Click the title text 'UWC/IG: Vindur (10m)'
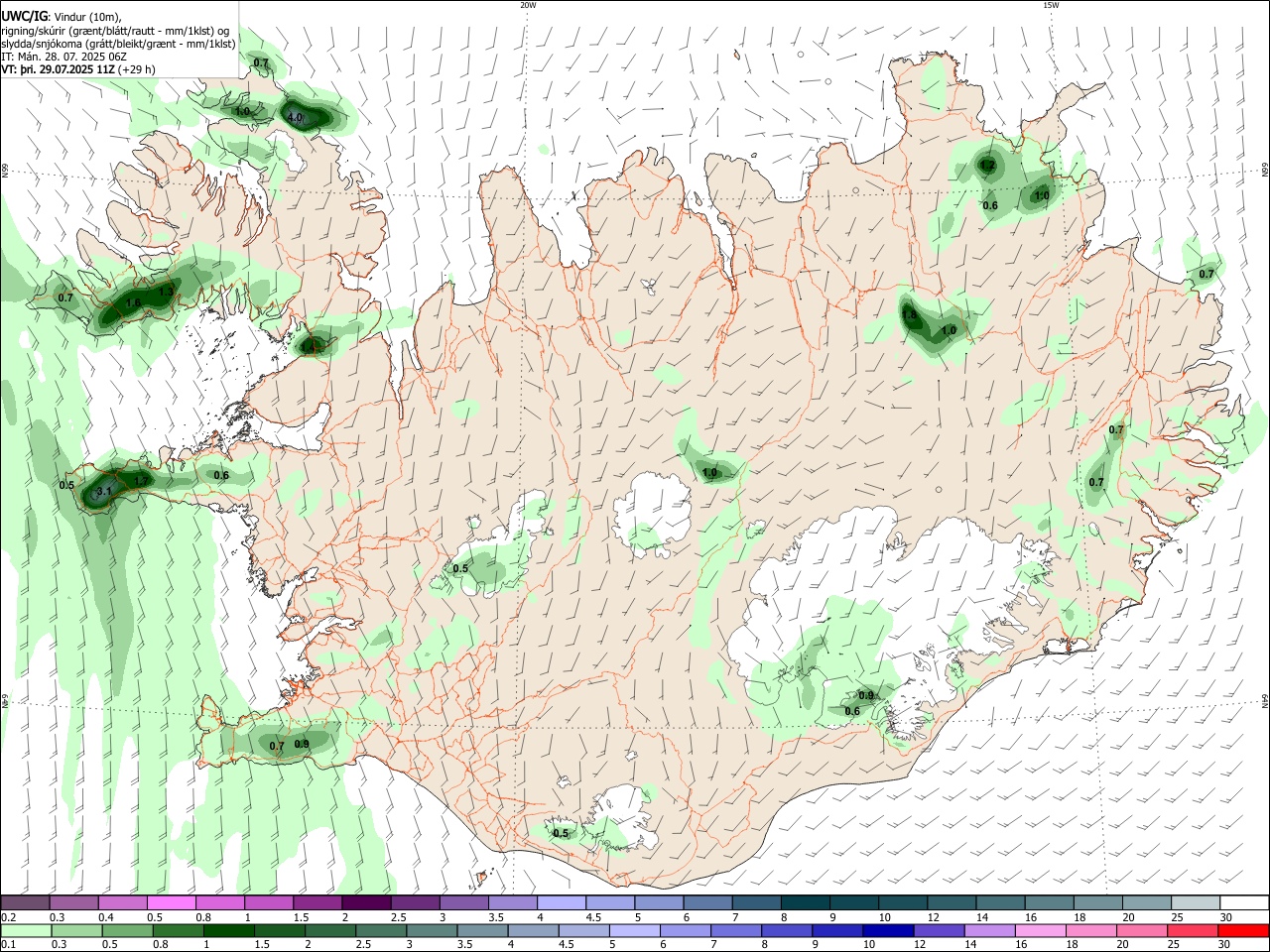Image resolution: width=1270 pixels, height=952 pixels. tap(62, 16)
